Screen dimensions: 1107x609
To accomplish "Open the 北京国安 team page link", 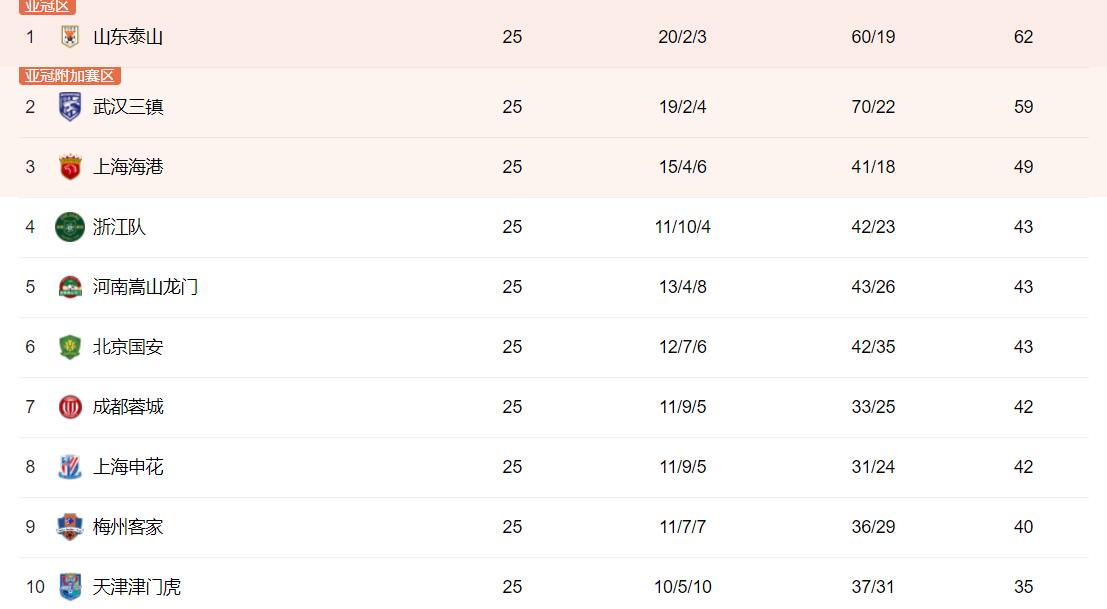I will (128, 346).
